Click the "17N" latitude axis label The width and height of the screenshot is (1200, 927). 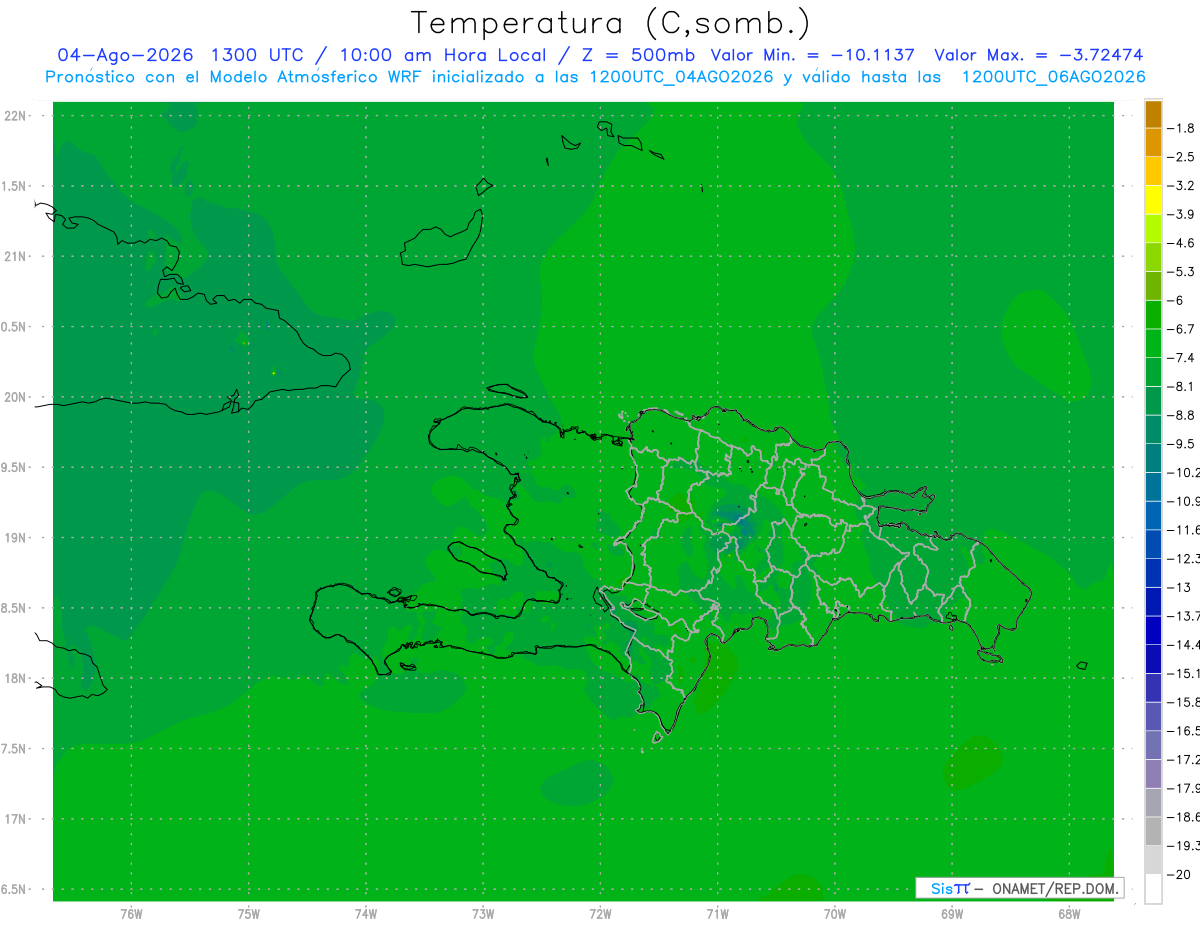point(15,820)
